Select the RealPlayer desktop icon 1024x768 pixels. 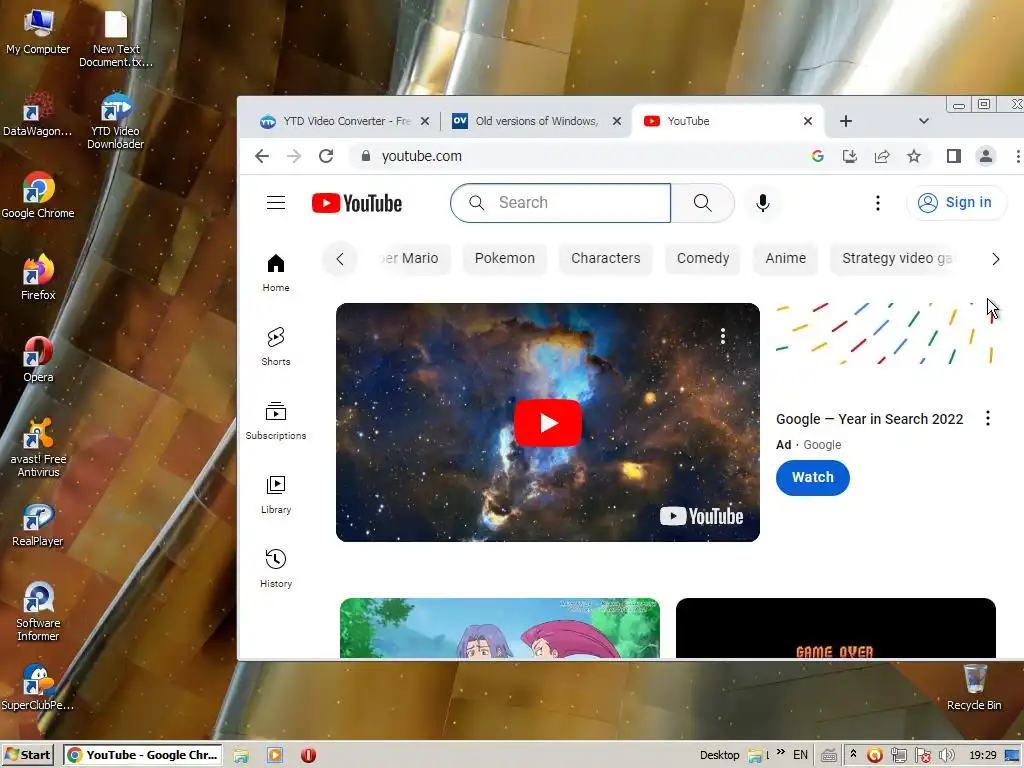[38, 524]
